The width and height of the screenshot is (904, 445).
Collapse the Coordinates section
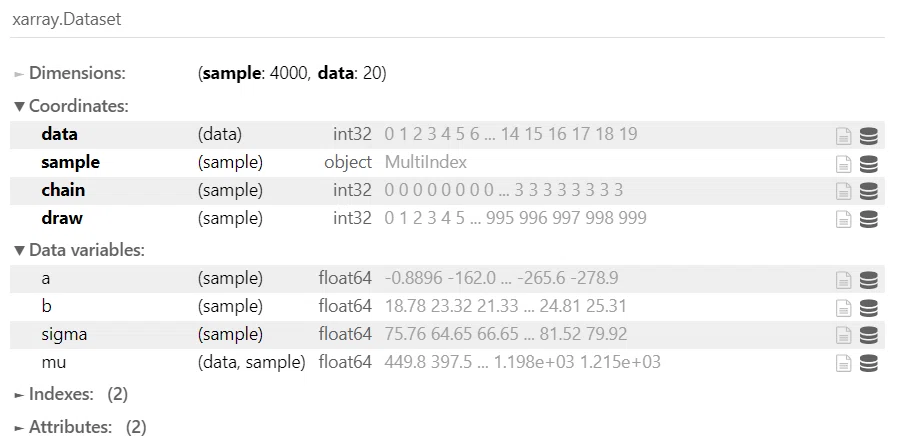pyautogui.click(x=71, y=106)
